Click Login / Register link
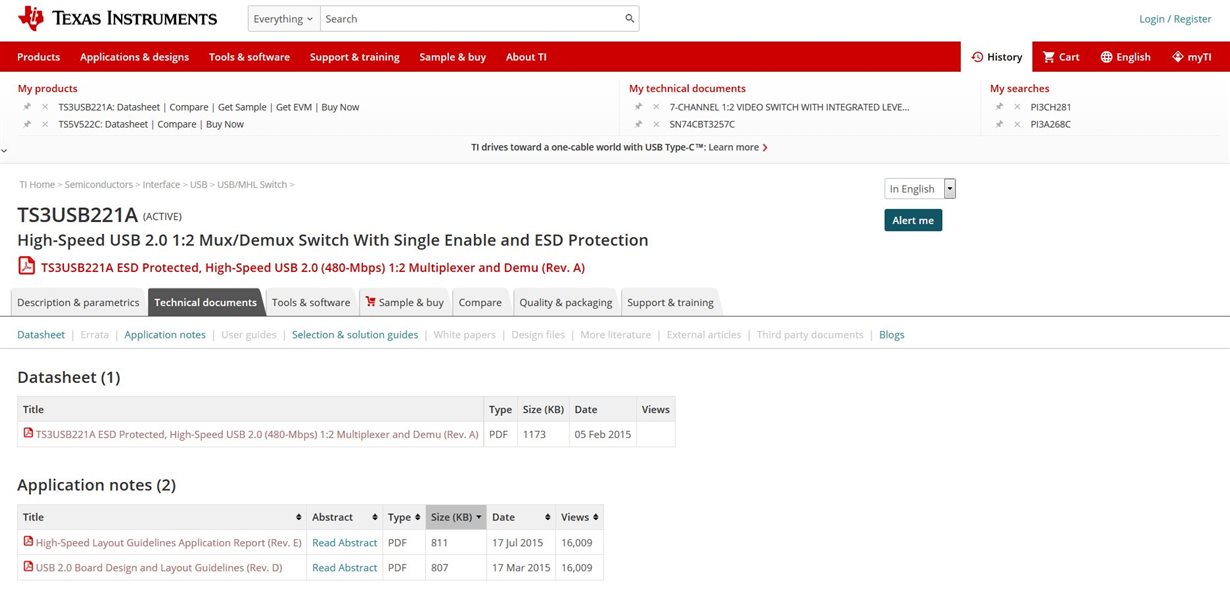Viewport: 1230px width, 600px height. pos(1175,19)
